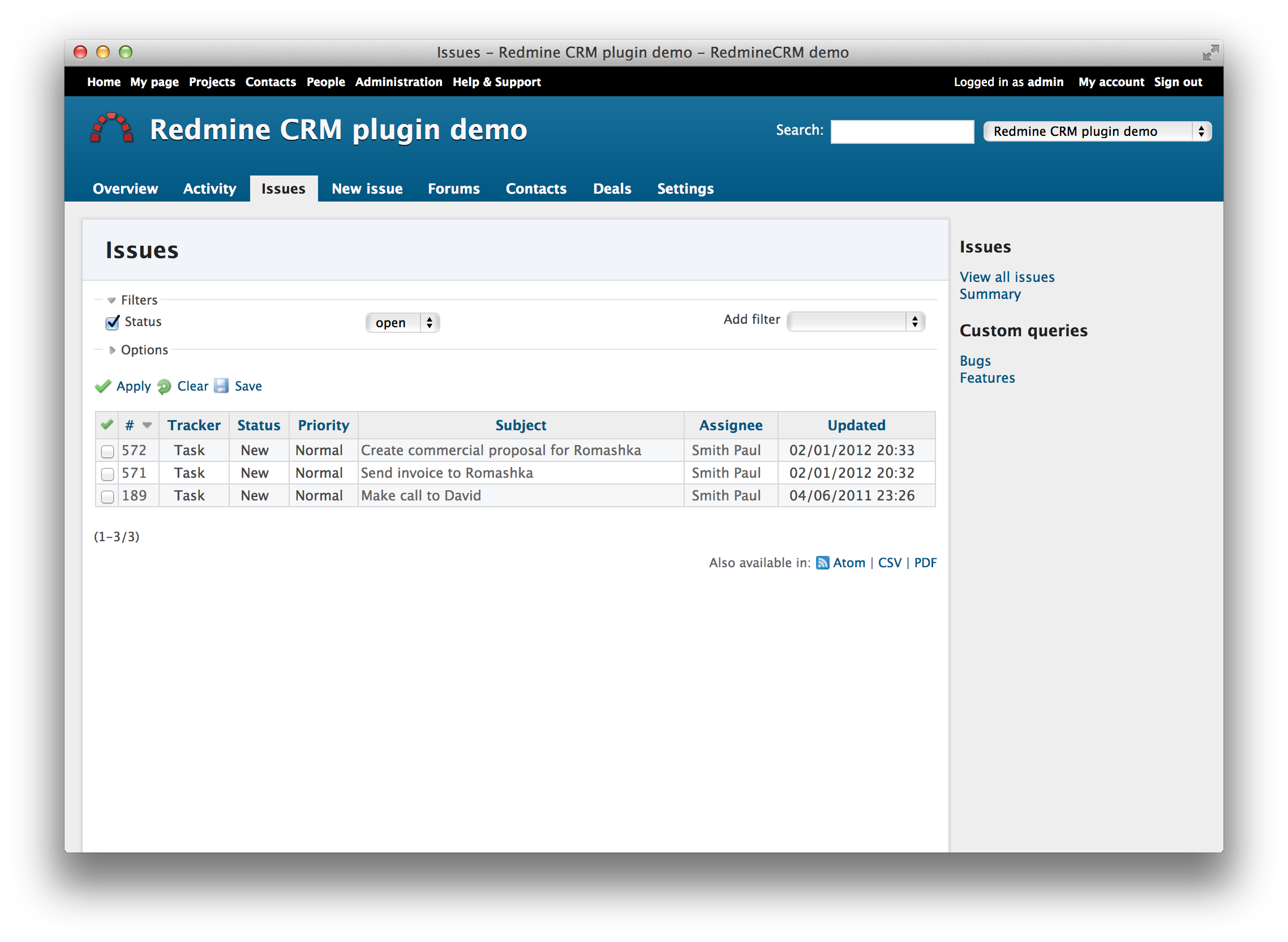Open the View all issues link

1007,277
